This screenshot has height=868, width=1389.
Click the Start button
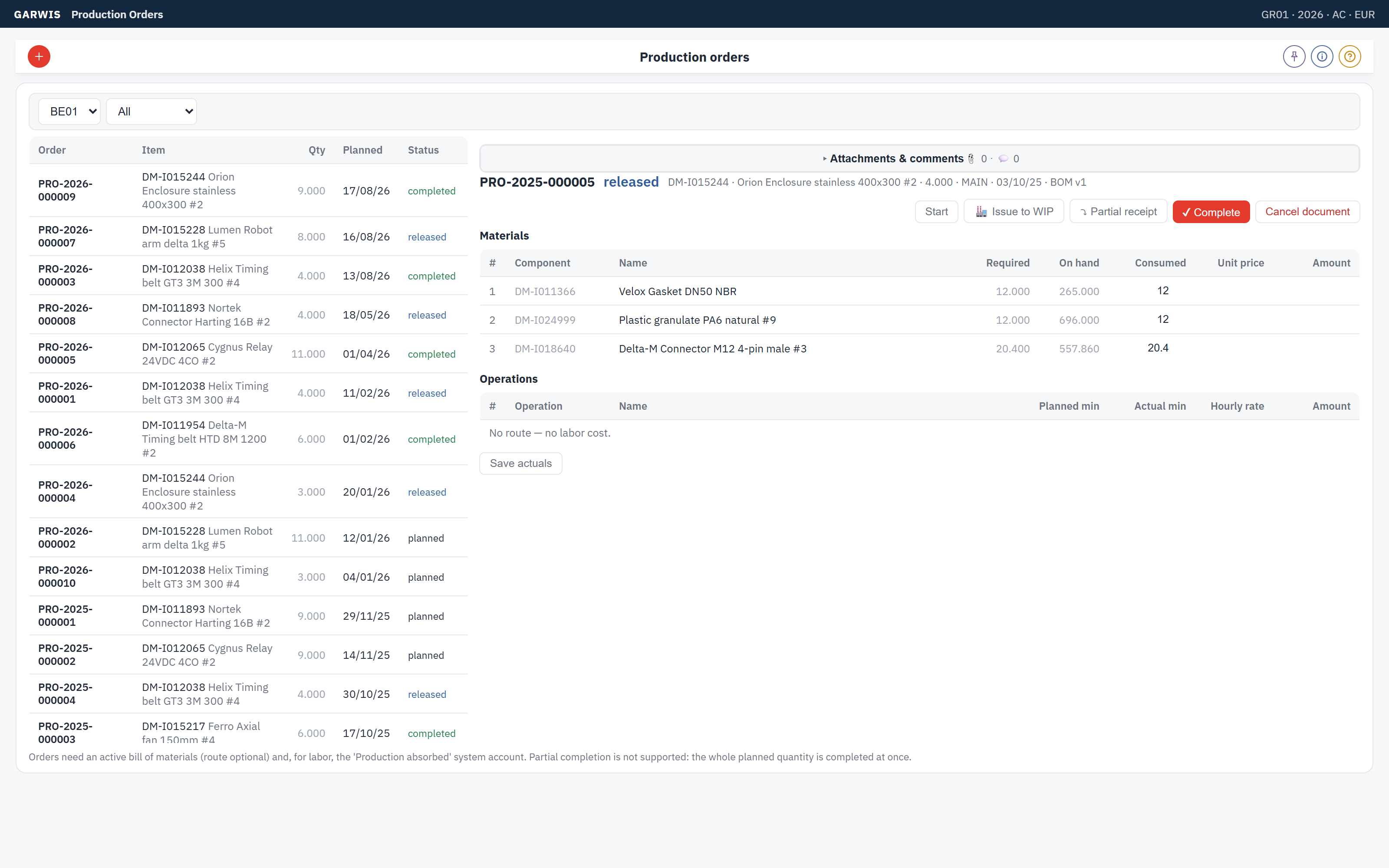(936, 212)
